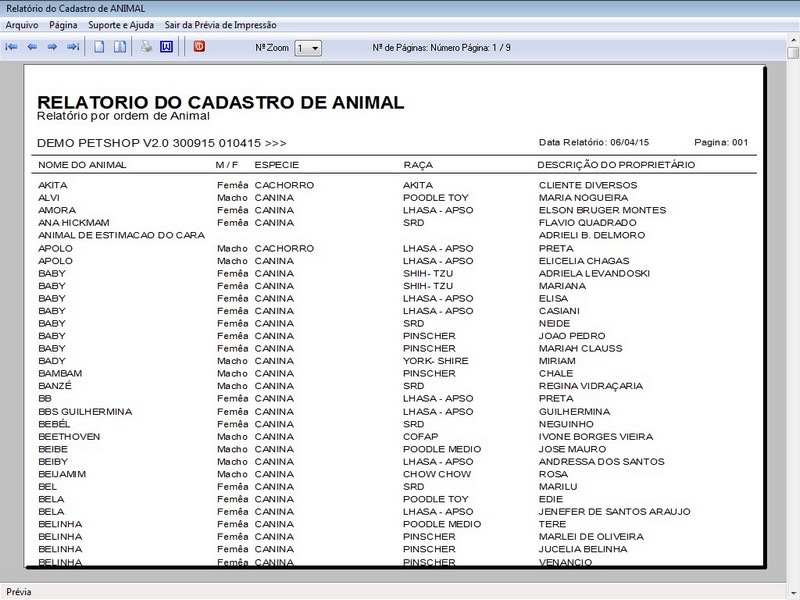This screenshot has width=800, height=600.
Task: Go to the first page of the report
Action: (x=11, y=47)
